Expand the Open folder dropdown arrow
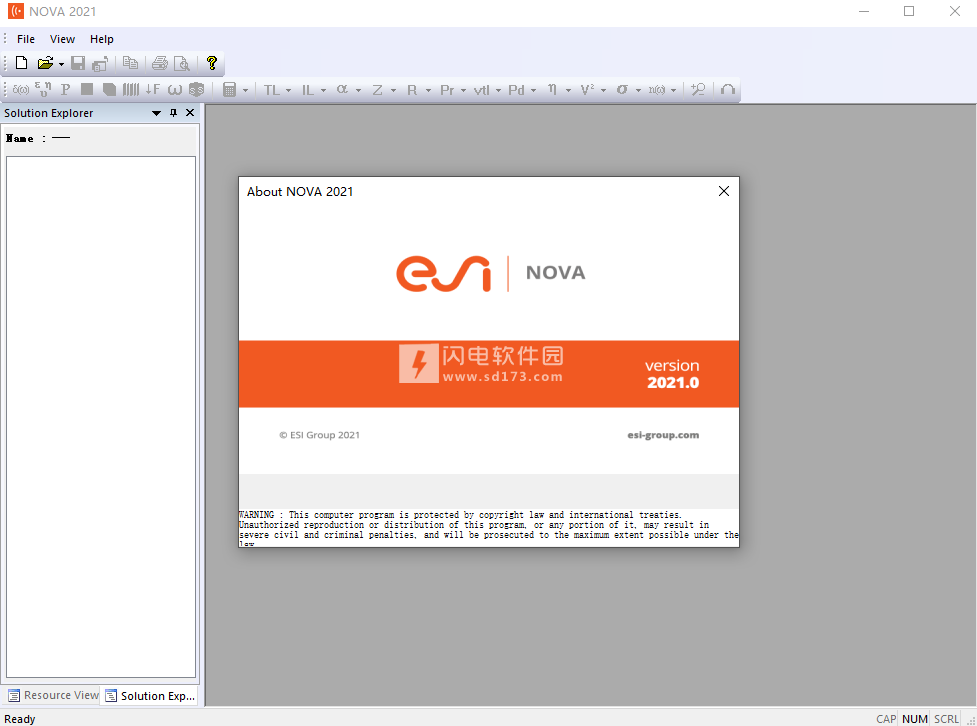The image size is (977, 726). [61, 64]
